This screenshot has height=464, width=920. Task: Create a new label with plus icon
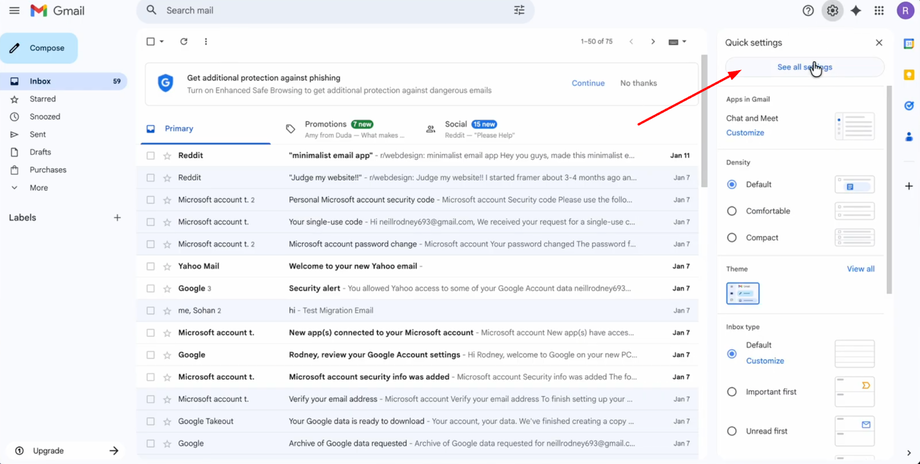pyautogui.click(x=117, y=218)
